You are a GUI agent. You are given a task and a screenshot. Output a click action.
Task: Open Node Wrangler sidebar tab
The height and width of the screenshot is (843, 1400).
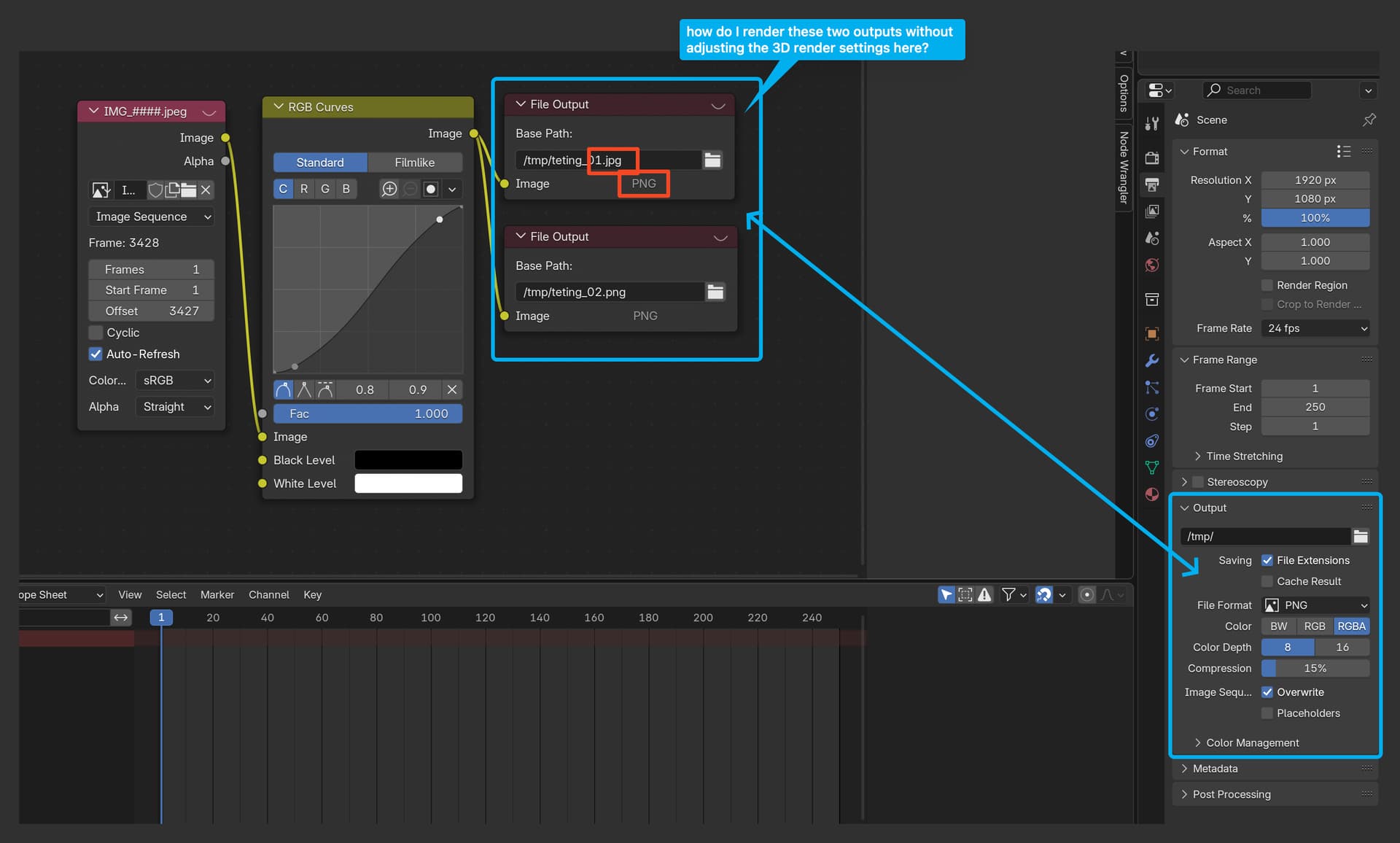(1124, 168)
